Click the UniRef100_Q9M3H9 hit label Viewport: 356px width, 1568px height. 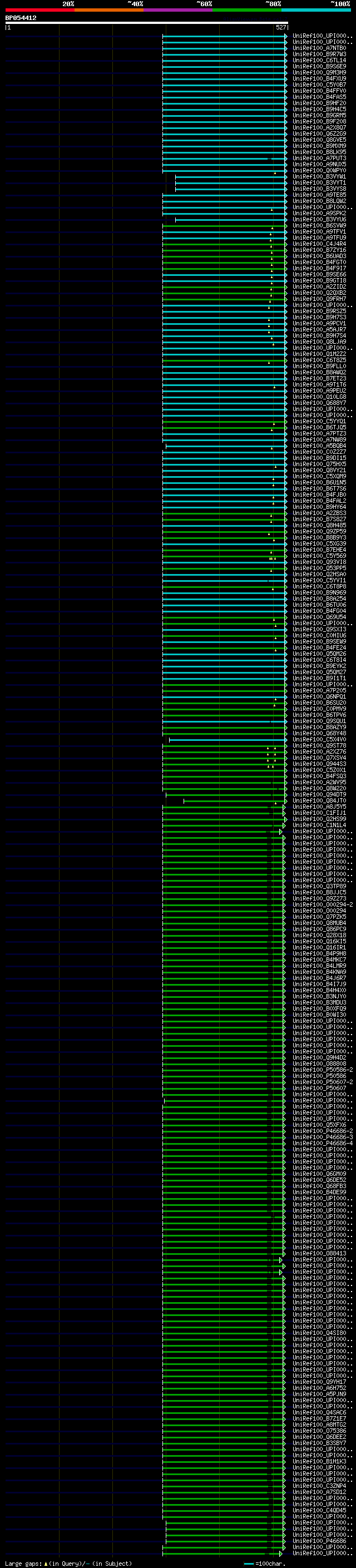tap(319, 72)
